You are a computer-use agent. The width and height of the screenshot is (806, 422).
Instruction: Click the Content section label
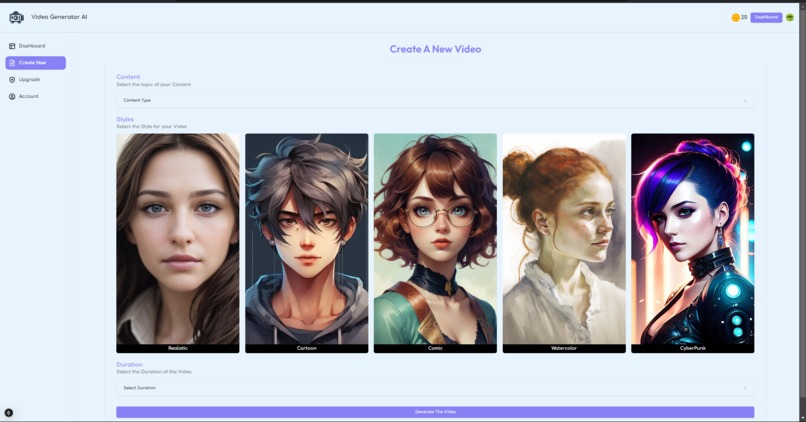128,77
